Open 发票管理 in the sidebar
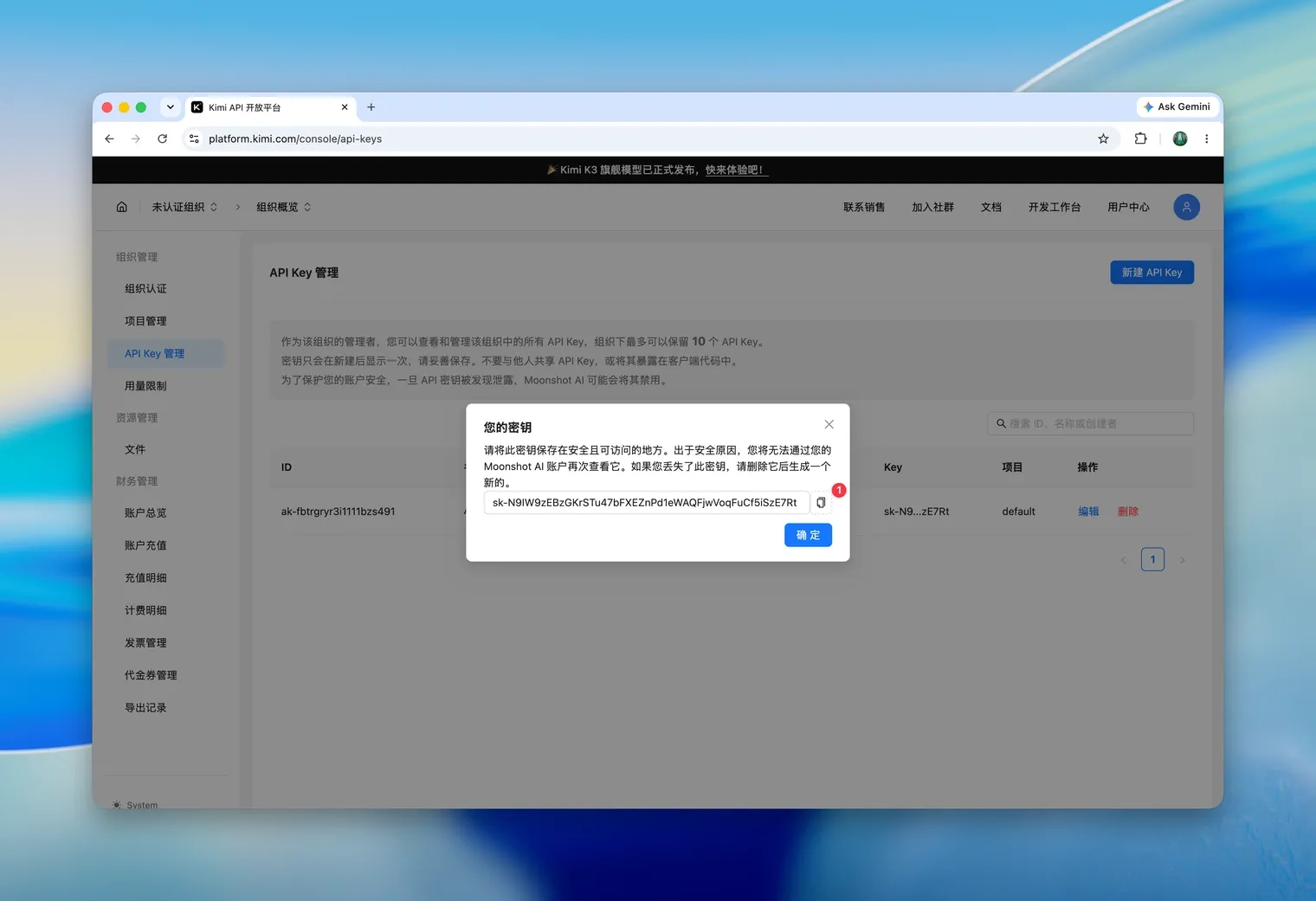 (165, 642)
